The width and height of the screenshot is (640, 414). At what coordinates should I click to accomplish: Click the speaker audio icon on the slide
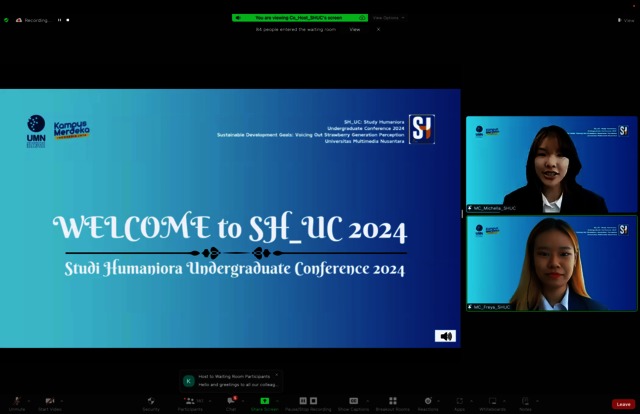click(x=445, y=336)
